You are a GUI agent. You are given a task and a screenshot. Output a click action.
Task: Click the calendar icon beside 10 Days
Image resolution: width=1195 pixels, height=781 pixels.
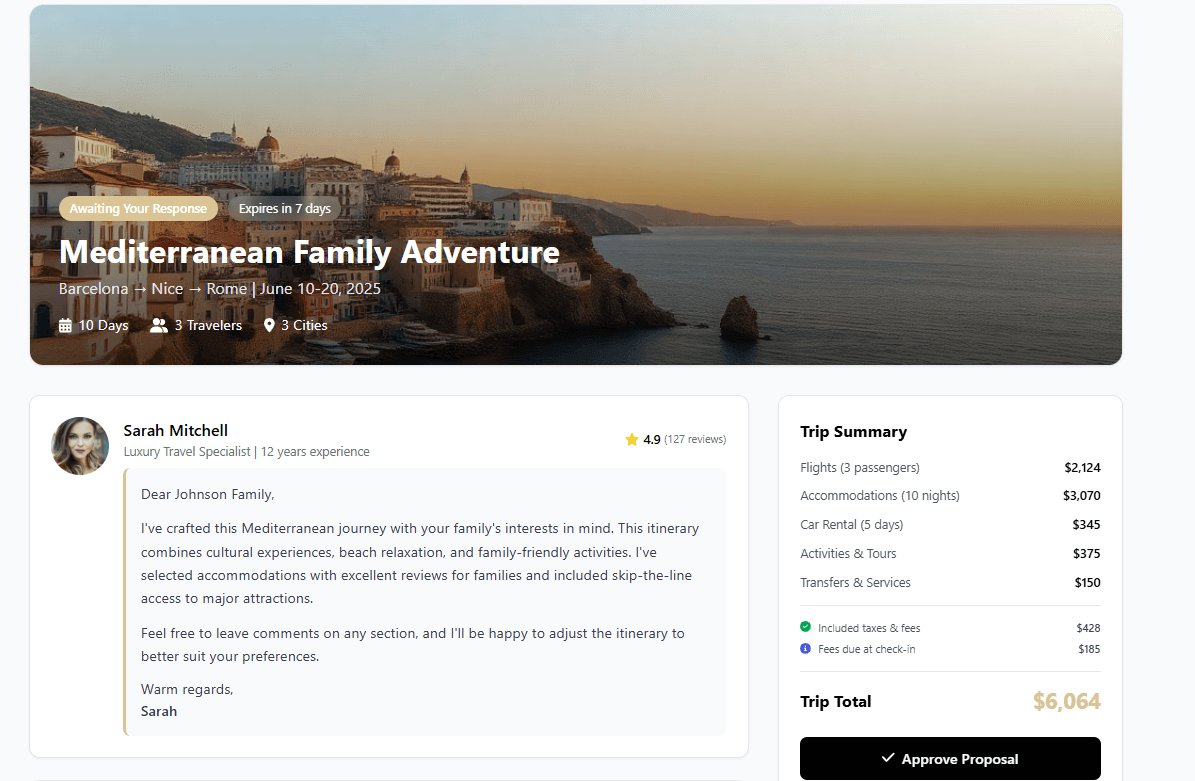pos(66,325)
